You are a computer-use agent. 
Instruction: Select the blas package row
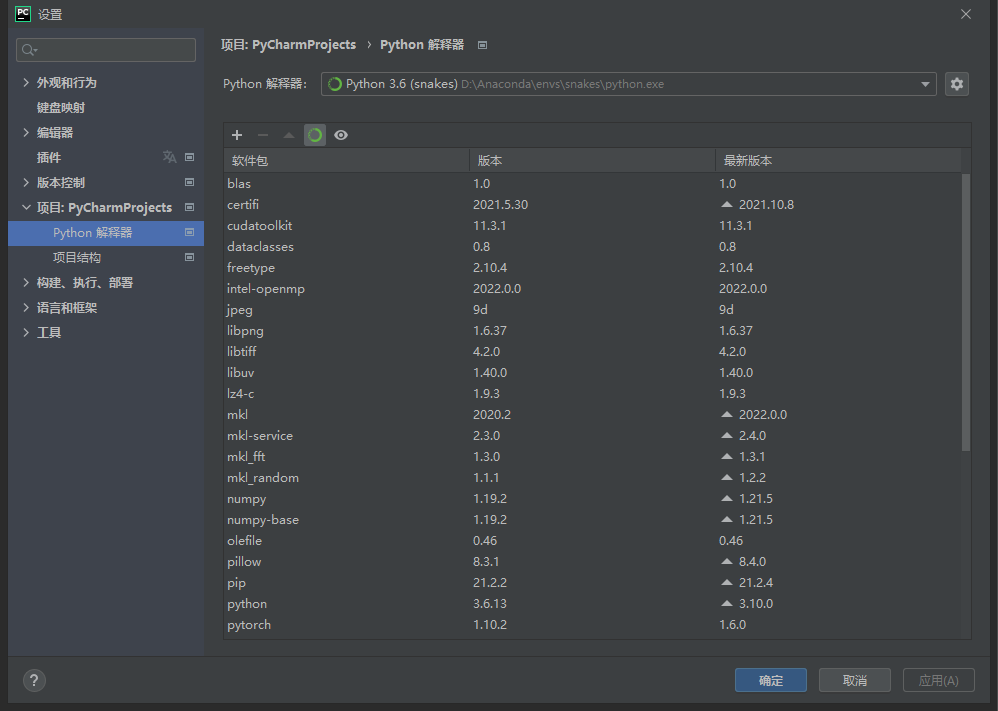[x=593, y=183]
